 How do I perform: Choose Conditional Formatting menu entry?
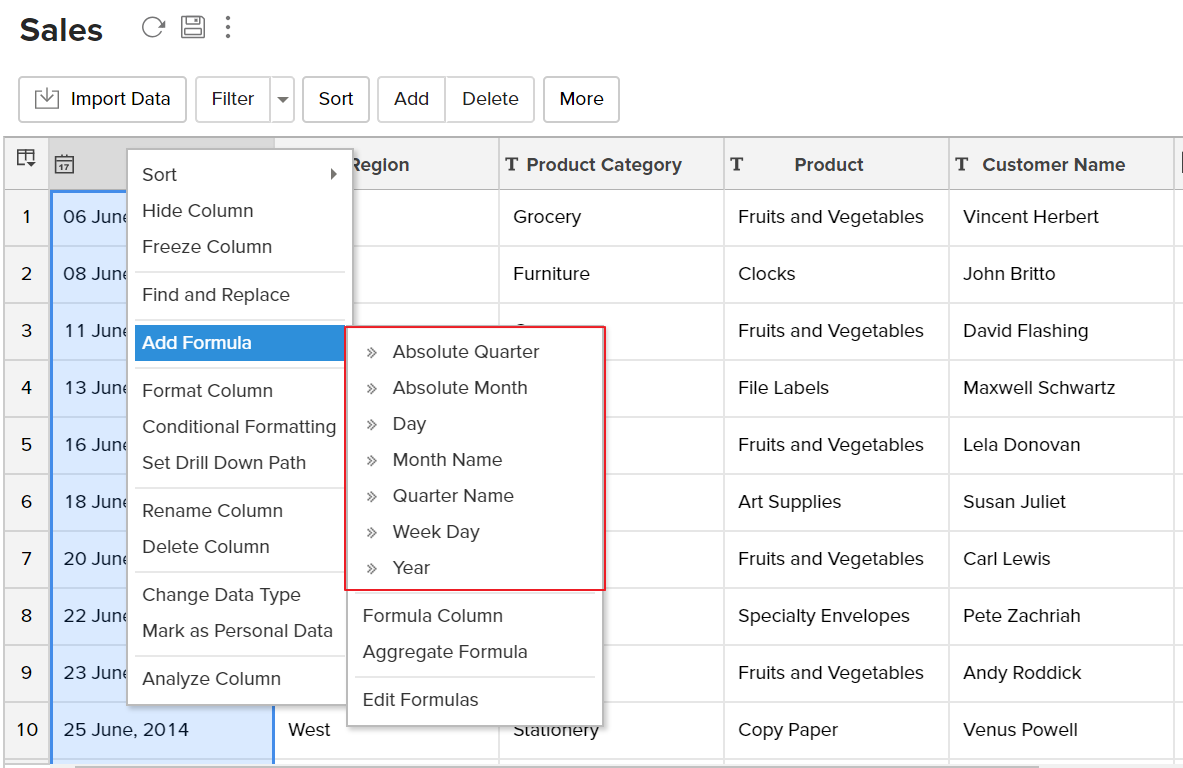tap(239, 427)
